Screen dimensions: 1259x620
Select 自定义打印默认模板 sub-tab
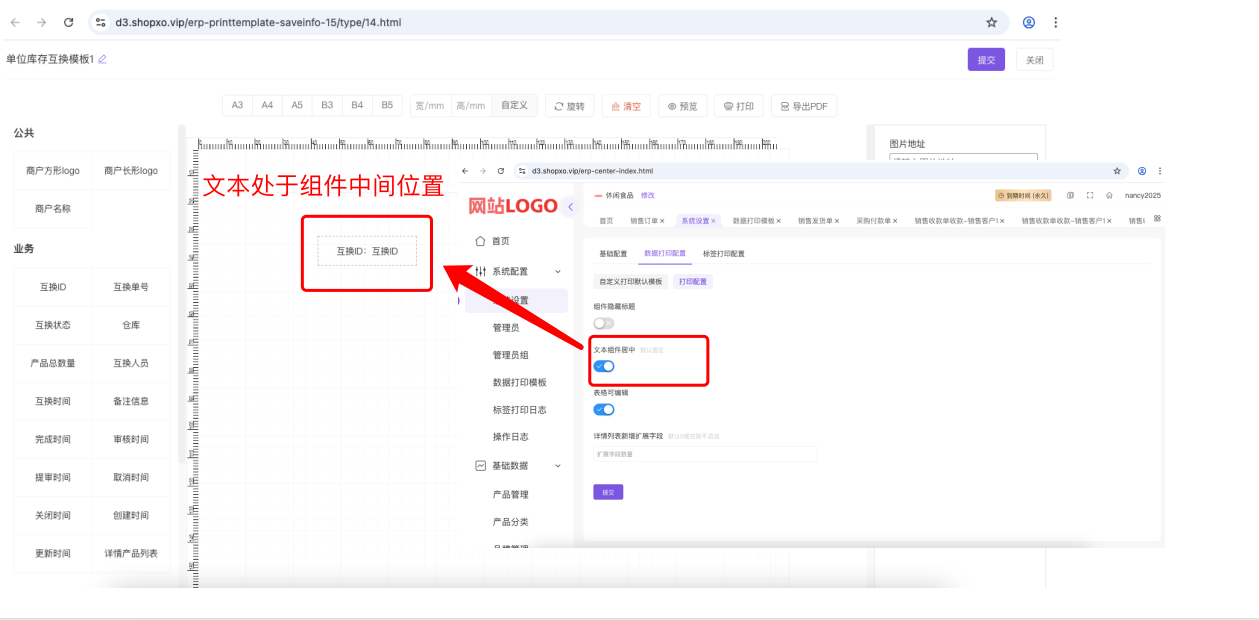coord(630,282)
